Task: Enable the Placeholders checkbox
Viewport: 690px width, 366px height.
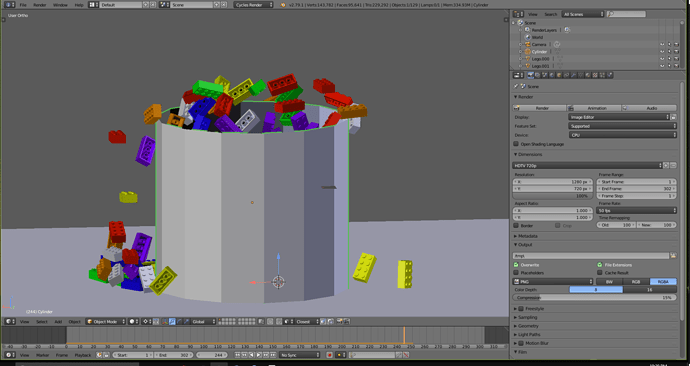Action: coord(516,273)
